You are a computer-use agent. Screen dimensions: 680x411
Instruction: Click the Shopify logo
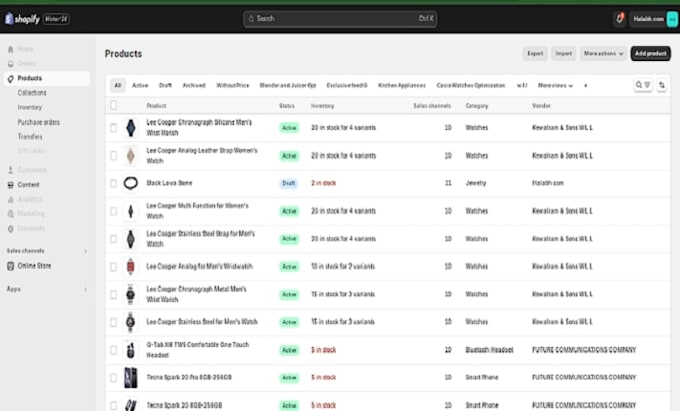(22, 19)
